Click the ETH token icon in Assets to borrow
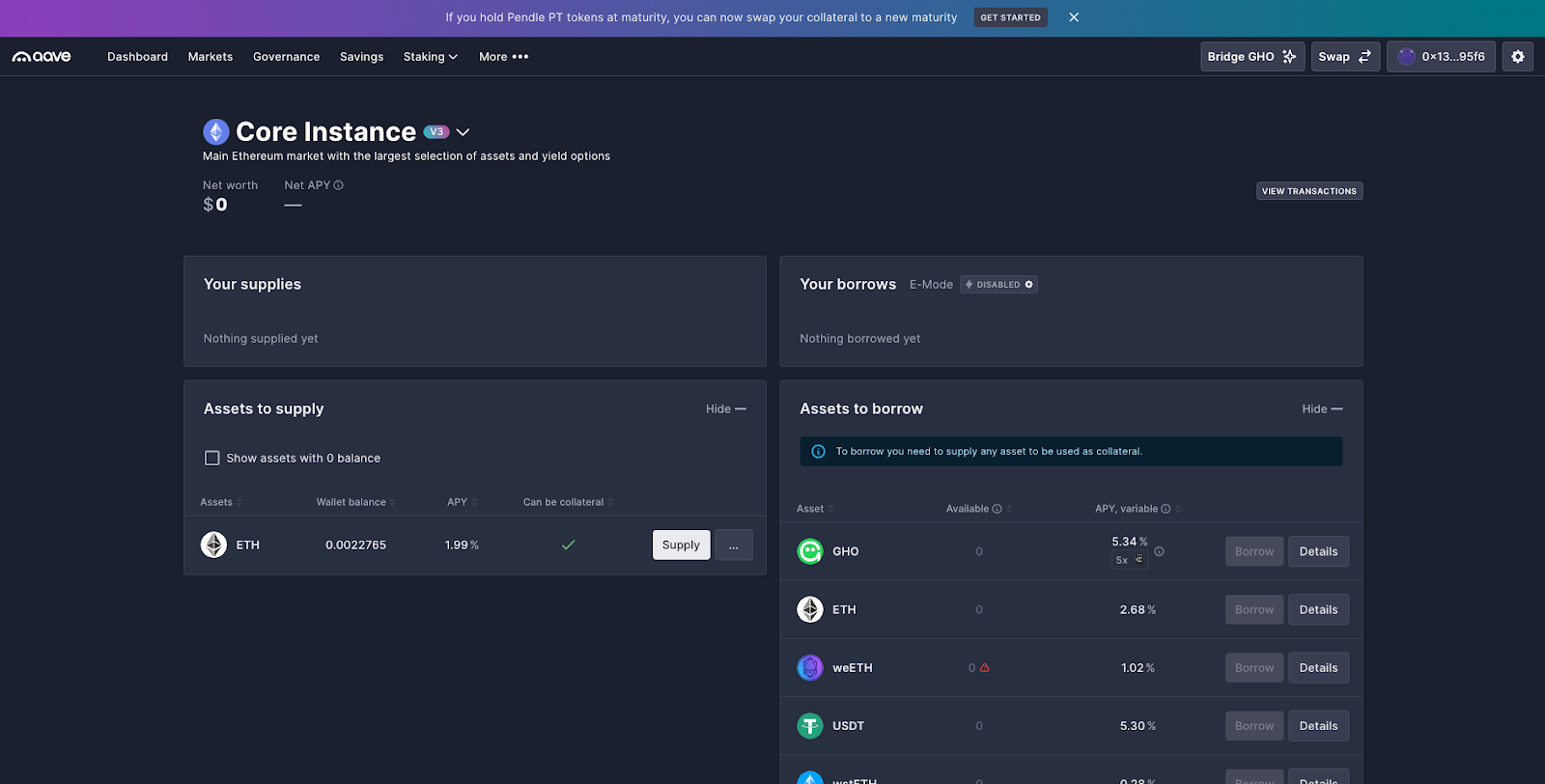The width and height of the screenshot is (1545, 784). 810,609
